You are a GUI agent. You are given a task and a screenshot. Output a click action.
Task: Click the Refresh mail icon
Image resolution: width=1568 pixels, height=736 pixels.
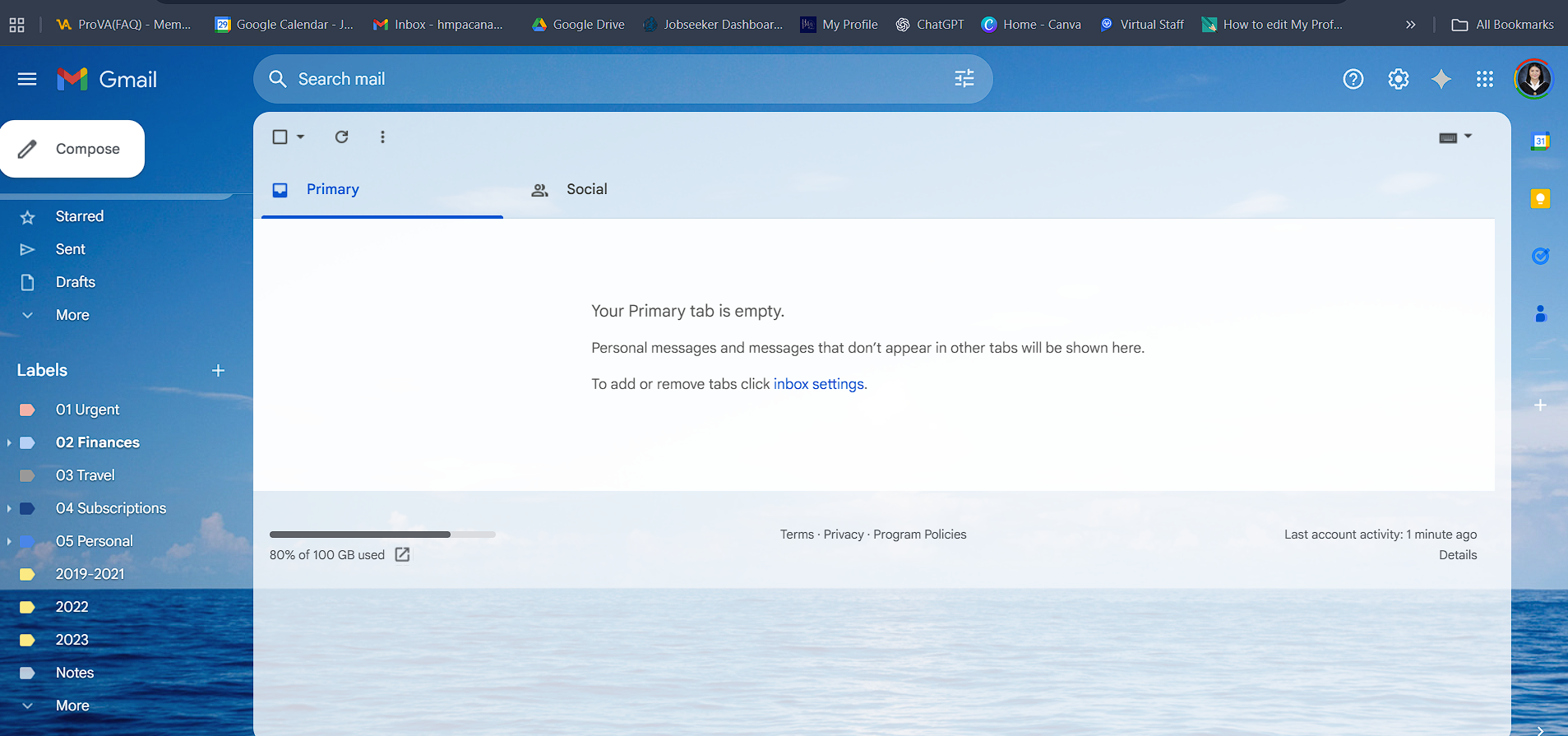coord(341,137)
